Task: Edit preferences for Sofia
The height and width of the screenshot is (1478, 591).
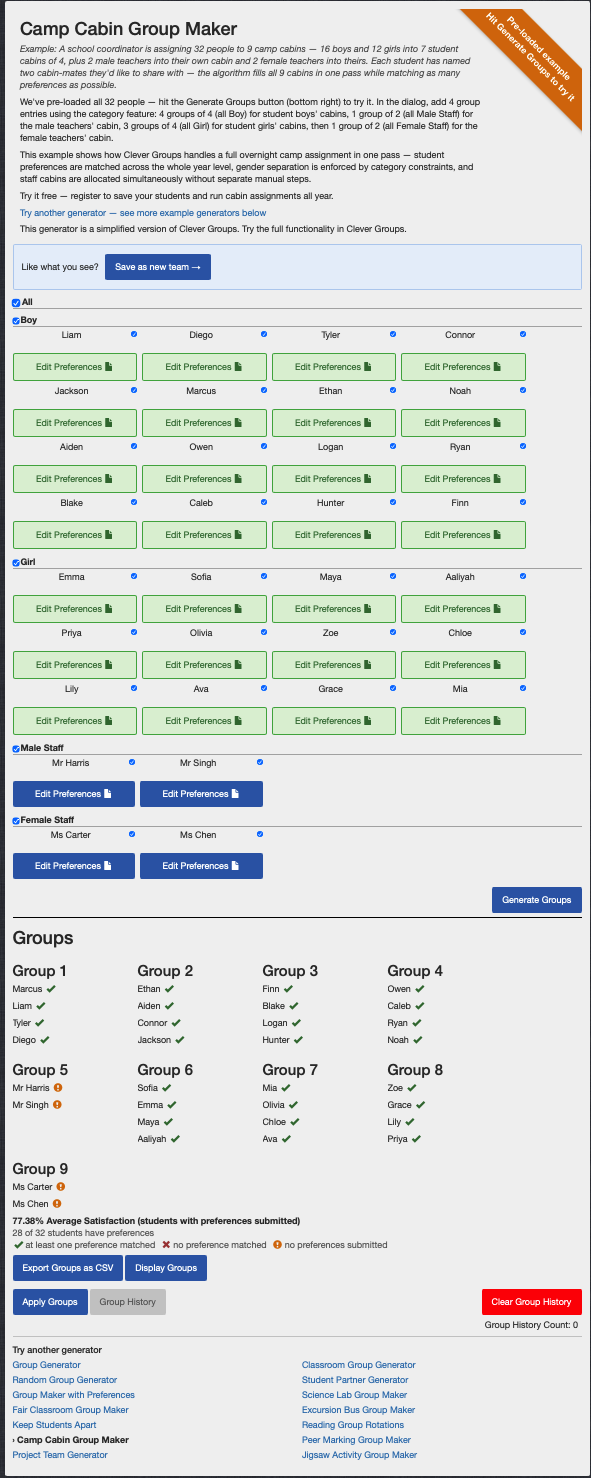Action: click(204, 609)
